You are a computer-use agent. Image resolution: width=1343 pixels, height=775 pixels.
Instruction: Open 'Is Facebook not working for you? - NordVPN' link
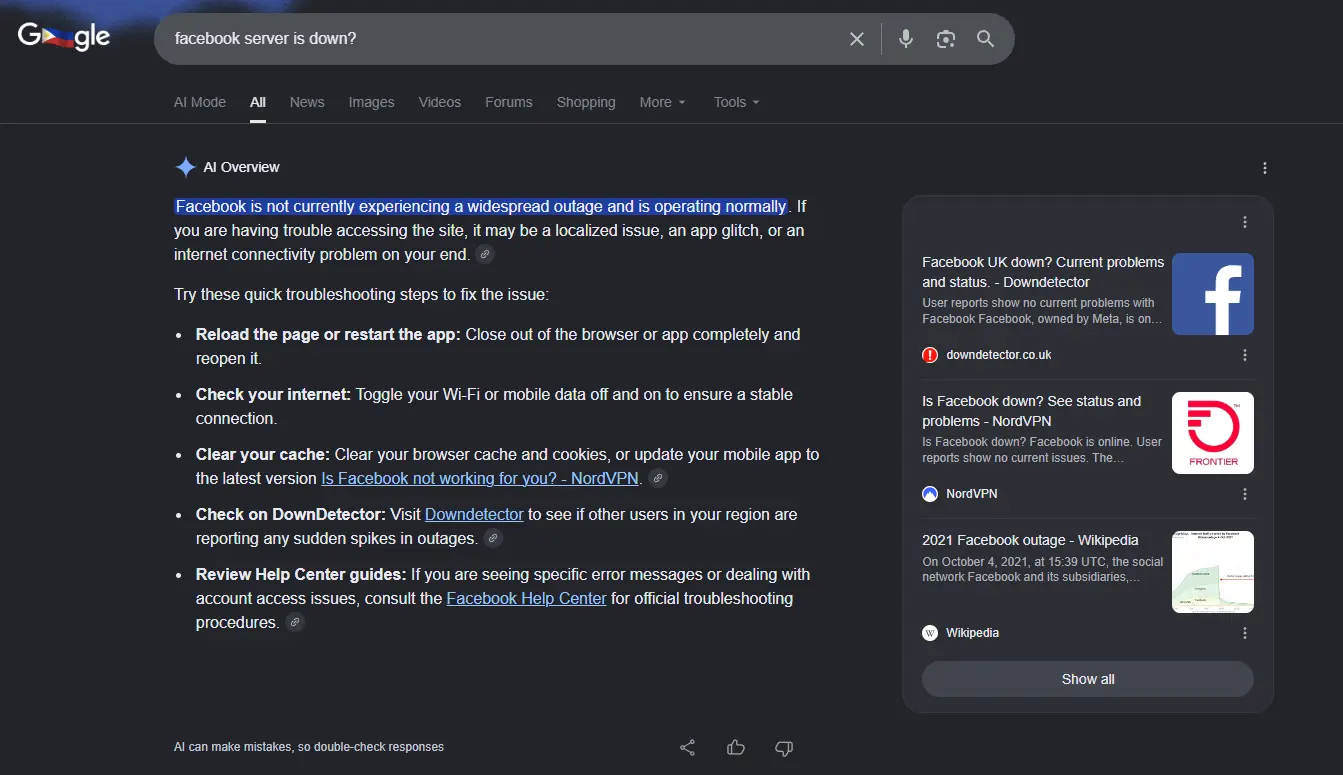tap(480, 479)
